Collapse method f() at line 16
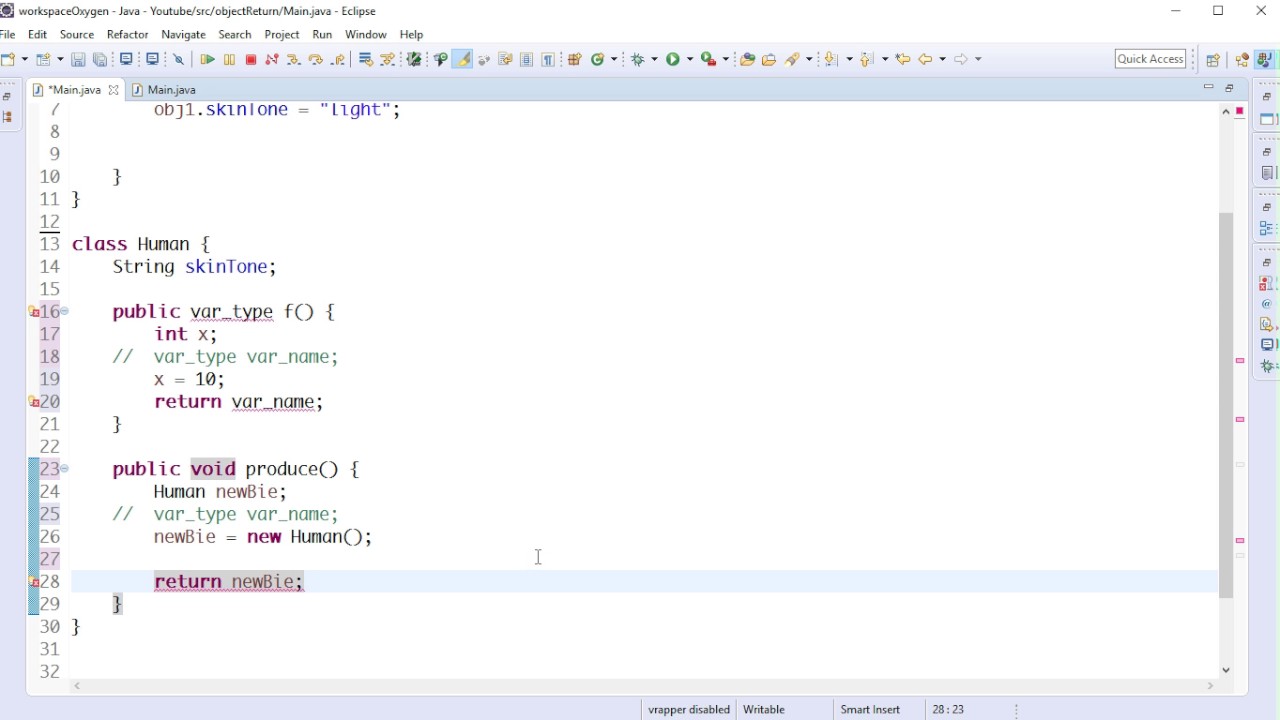Screen dimensions: 1280x720 pos(65,311)
